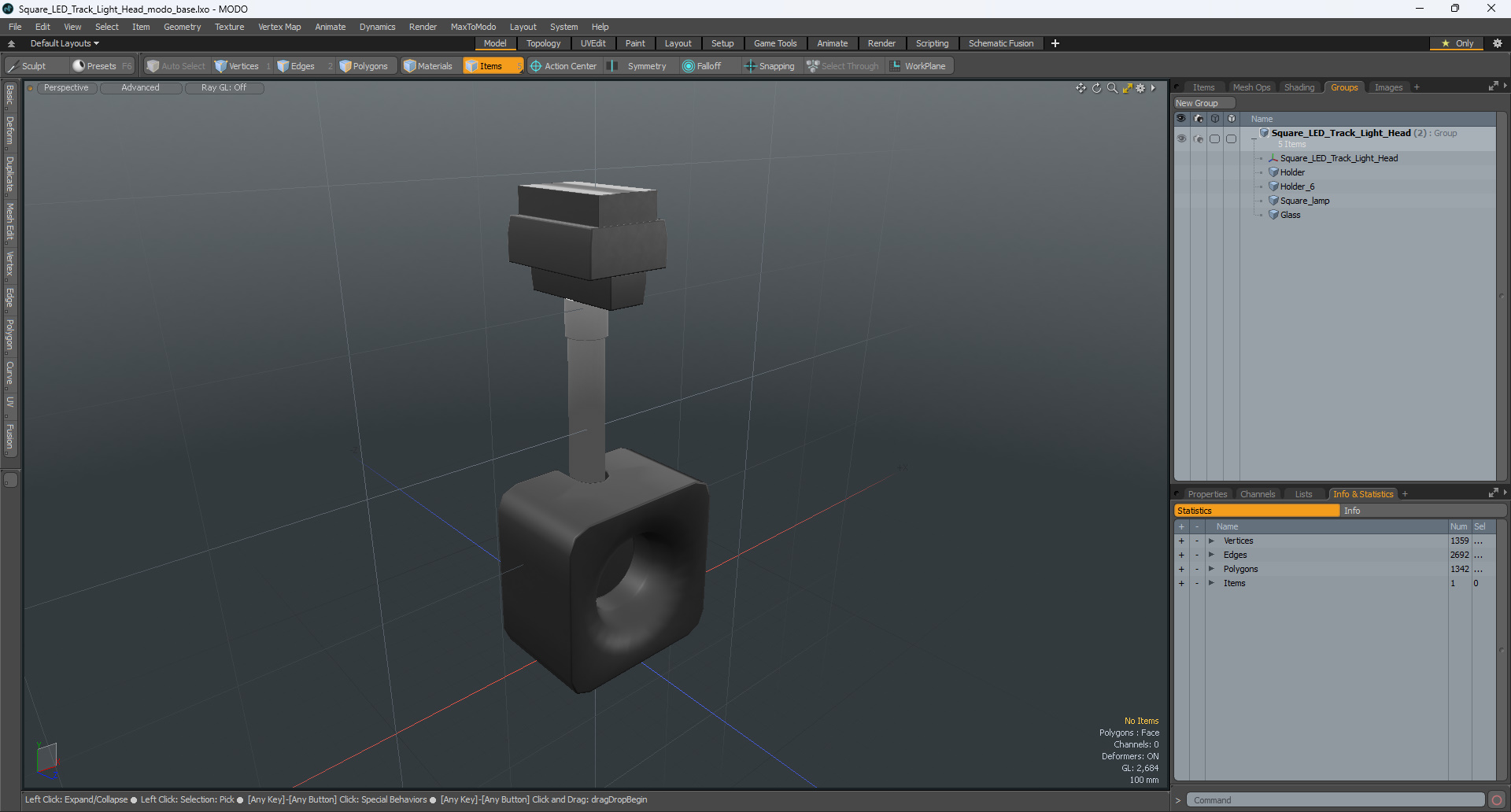Toggle the first checkbox in group row

(1215, 138)
